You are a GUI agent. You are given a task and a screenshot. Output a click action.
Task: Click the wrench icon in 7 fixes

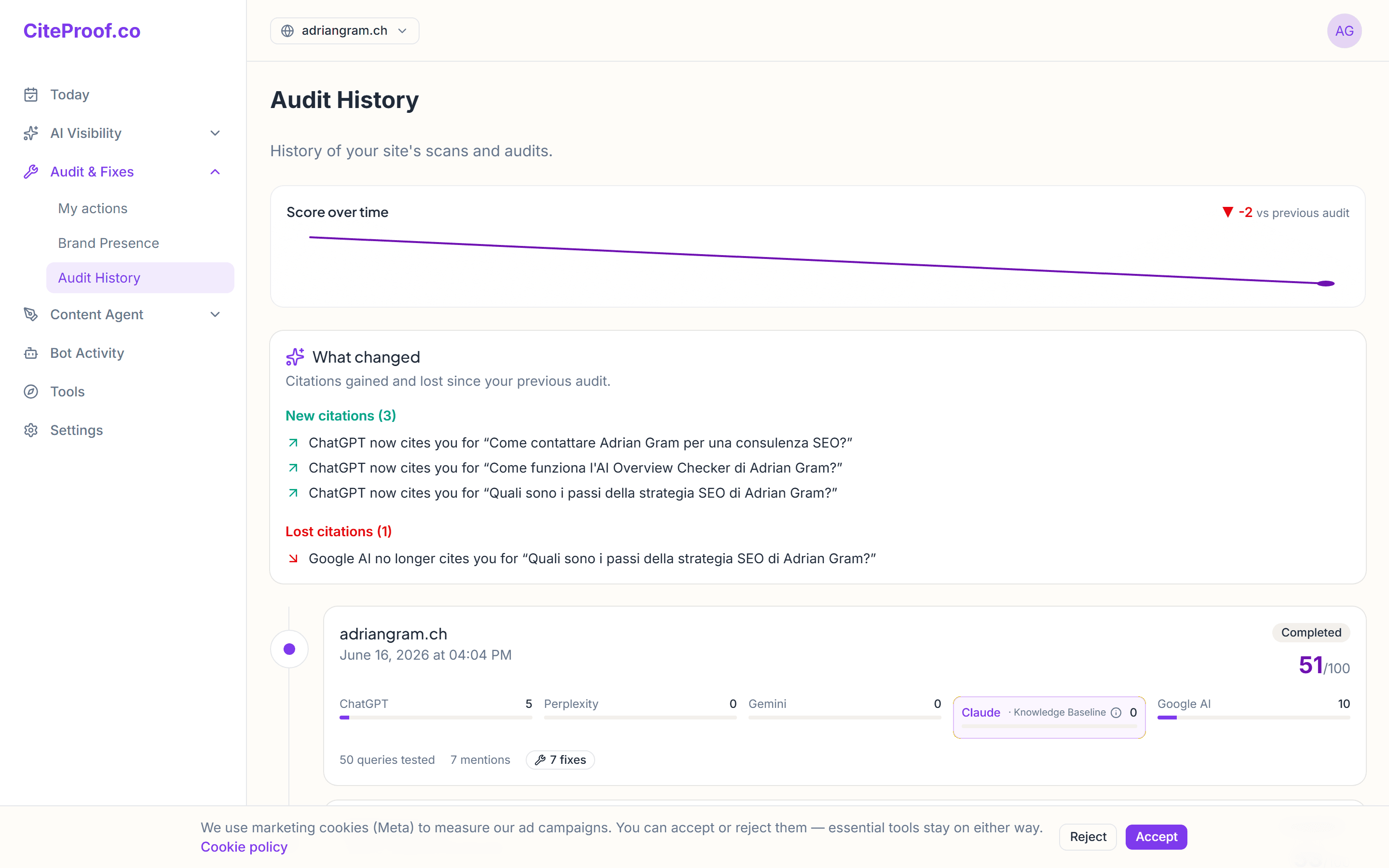tap(540, 759)
